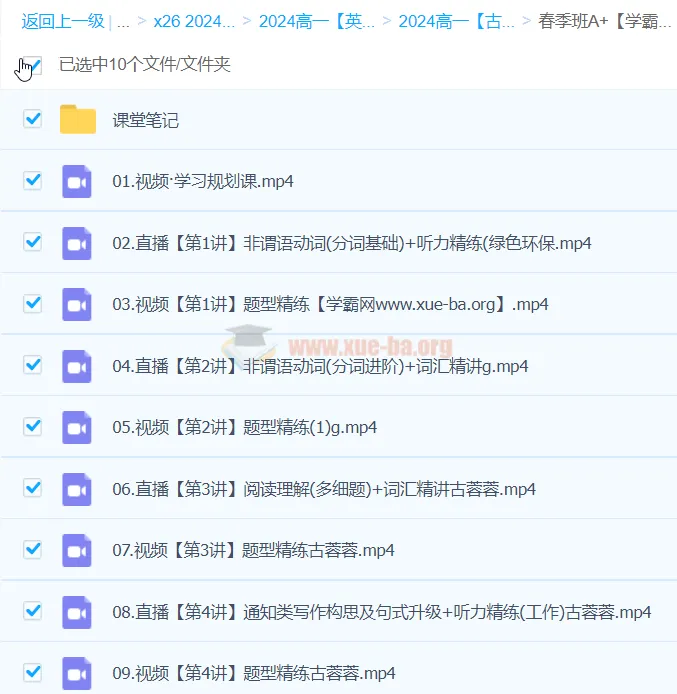This screenshot has width=677, height=694.
Task: Click video icon for 01.视频·学习规划课.mp4
Action: coord(77,181)
